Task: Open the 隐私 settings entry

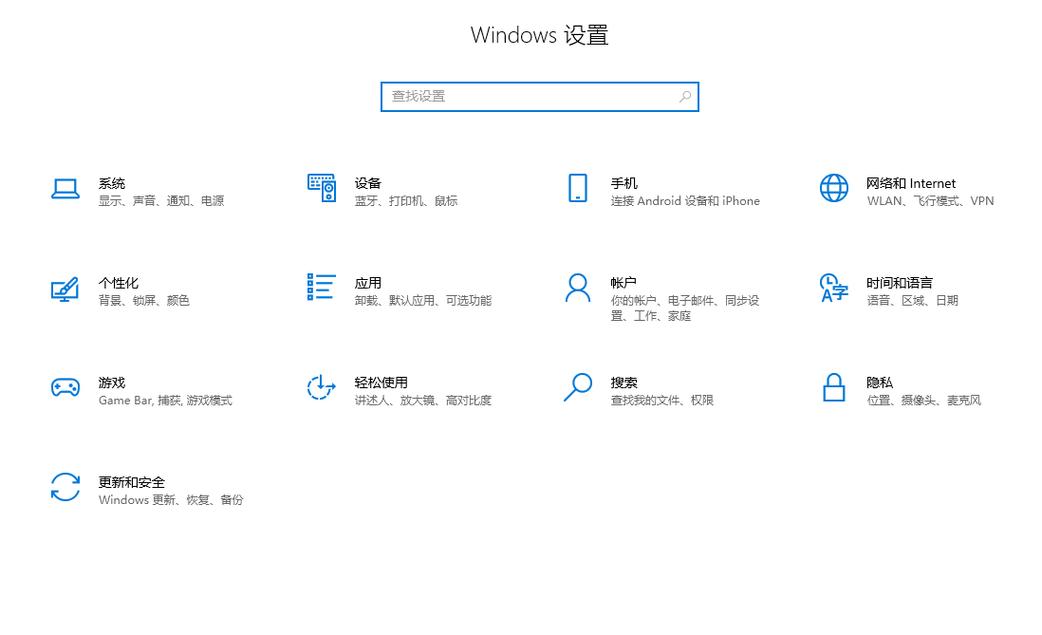Action: coord(877,382)
